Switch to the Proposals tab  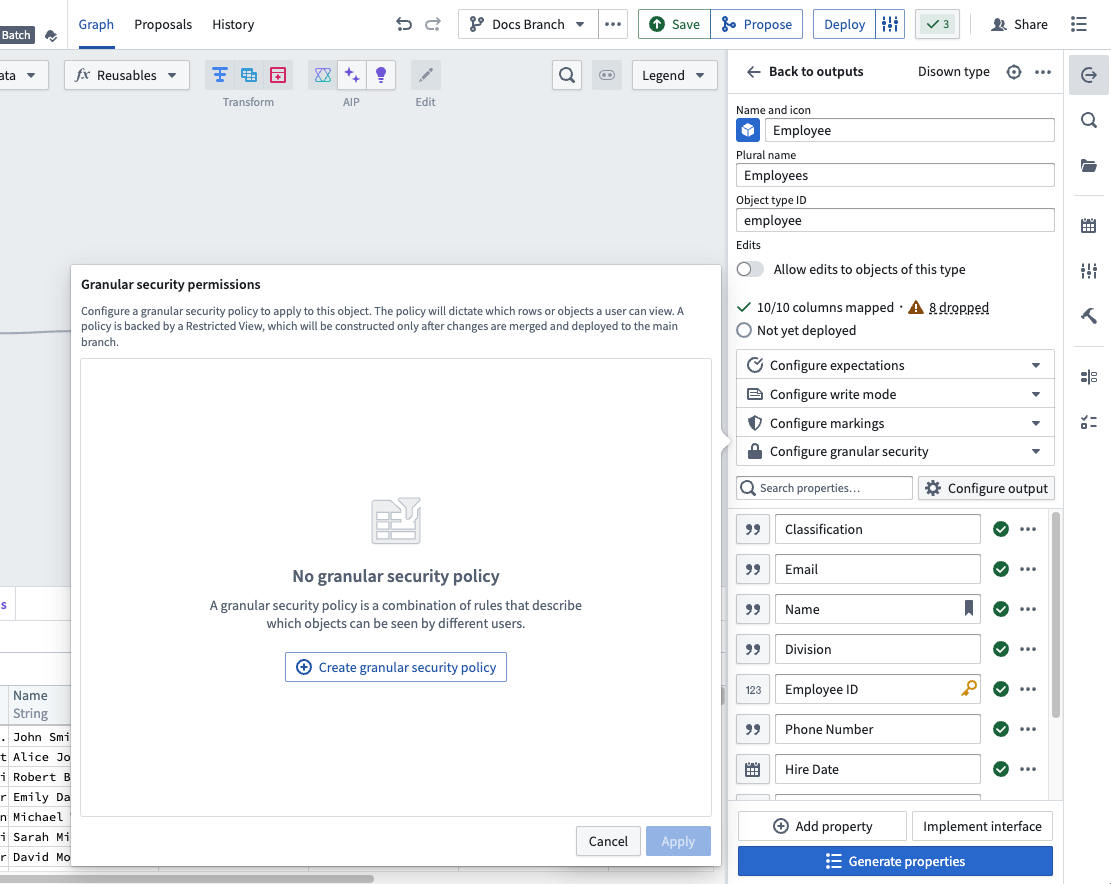click(x=163, y=24)
